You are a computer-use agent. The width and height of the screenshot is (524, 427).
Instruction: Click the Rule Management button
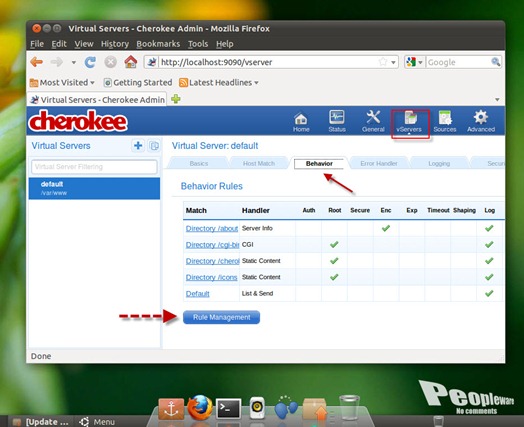(x=221, y=317)
